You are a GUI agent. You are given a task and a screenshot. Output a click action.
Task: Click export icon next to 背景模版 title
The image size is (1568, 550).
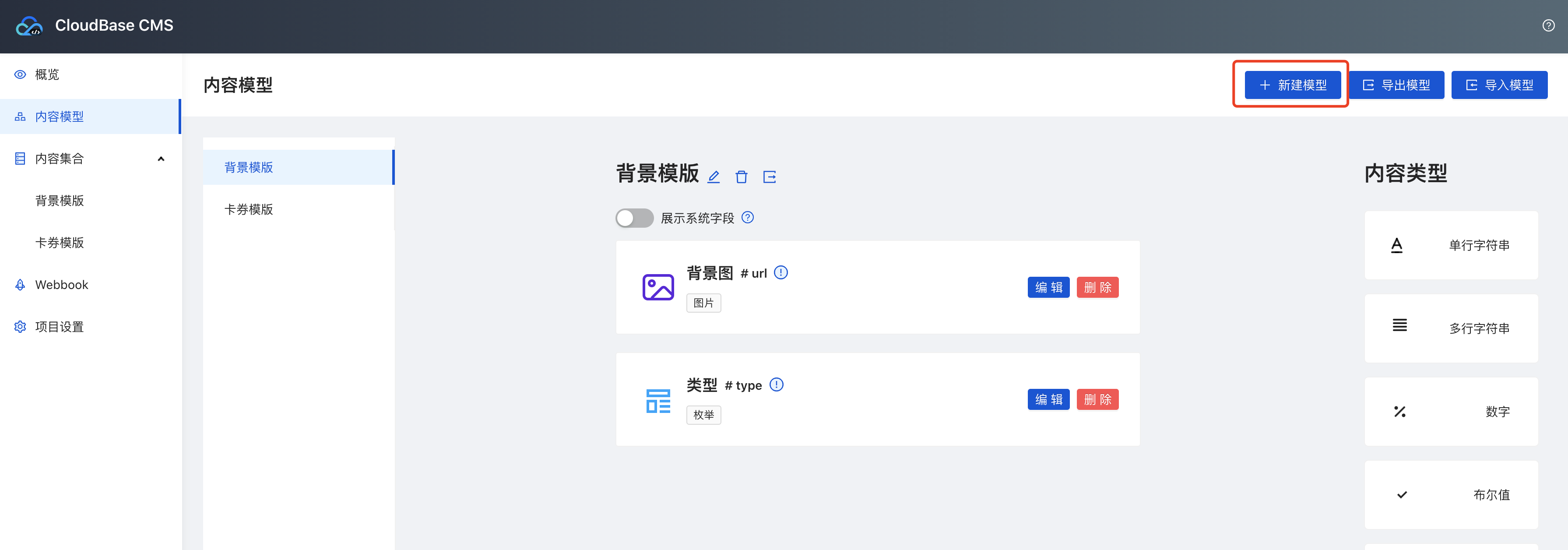(x=770, y=176)
